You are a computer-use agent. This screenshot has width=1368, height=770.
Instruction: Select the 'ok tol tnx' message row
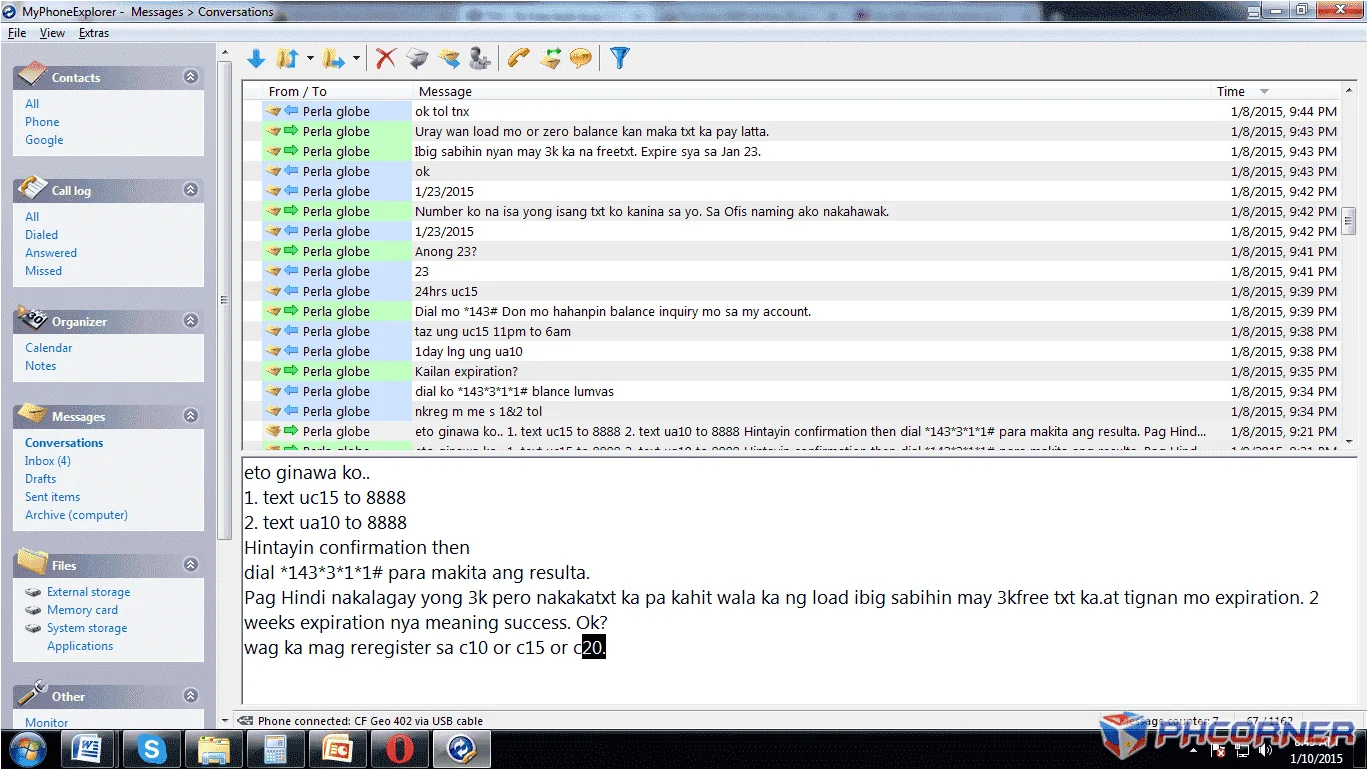(790, 111)
